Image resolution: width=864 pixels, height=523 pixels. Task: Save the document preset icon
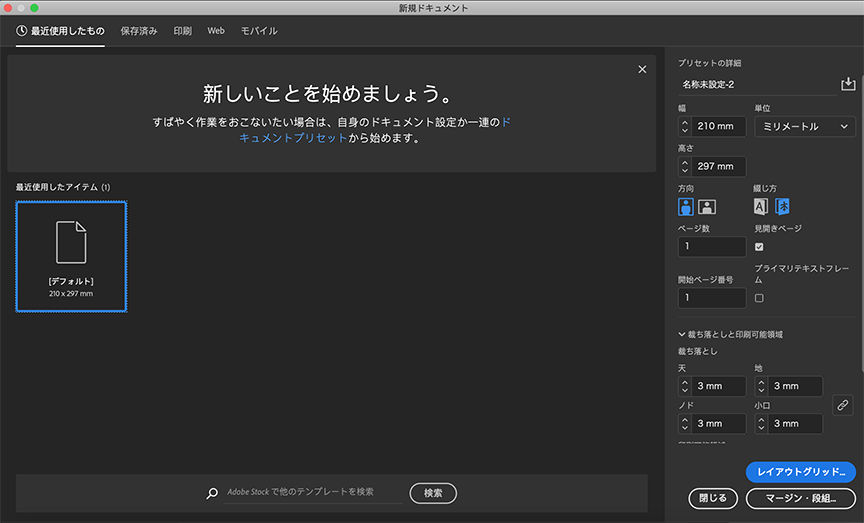pos(847,84)
